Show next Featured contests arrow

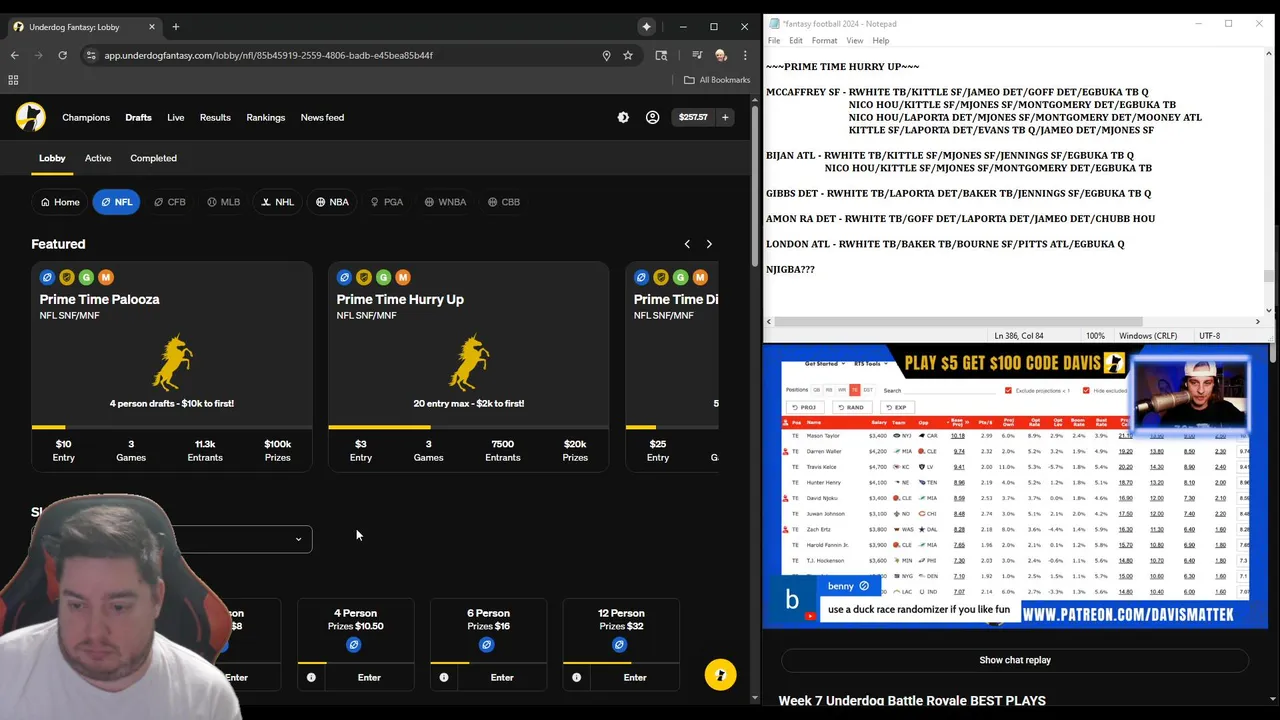709,244
